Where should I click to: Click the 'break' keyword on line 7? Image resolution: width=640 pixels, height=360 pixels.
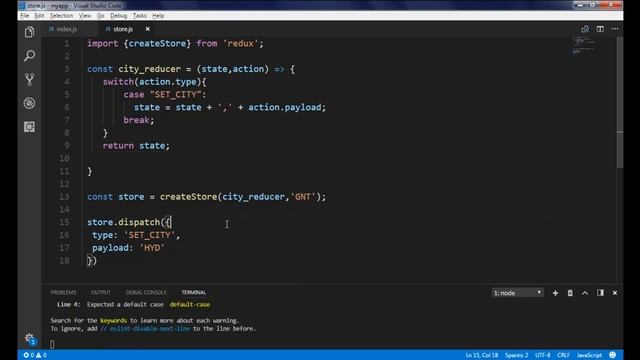pyautogui.click(x=136, y=120)
